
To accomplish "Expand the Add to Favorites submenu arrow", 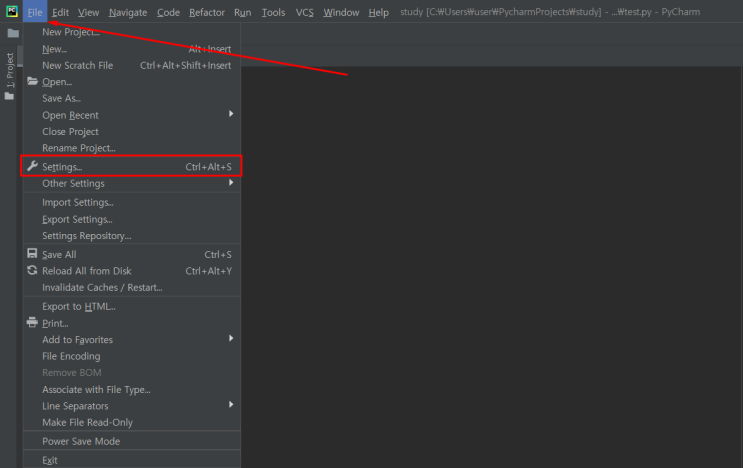I will pos(231,339).
